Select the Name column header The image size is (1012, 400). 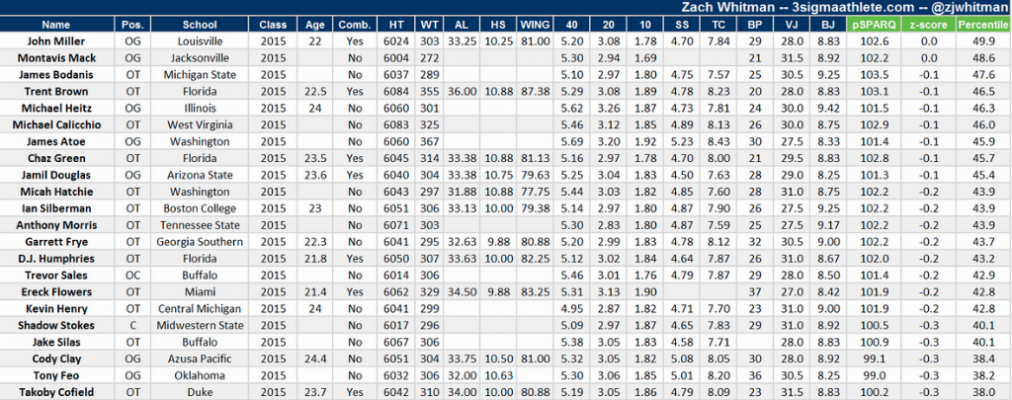(56, 25)
